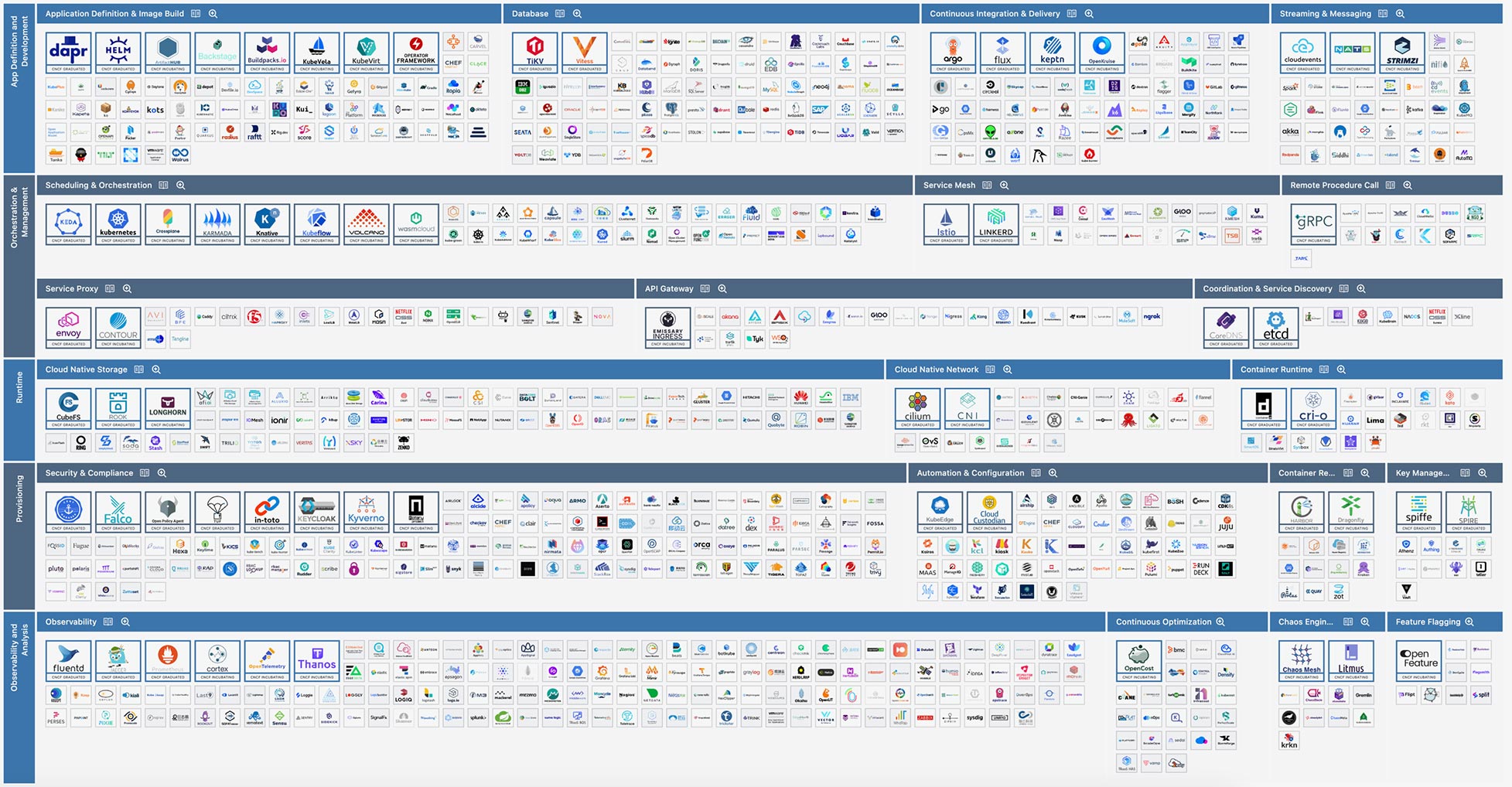Click grid icon beside Cloud Native Storage
Image resolution: width=1512 pixels, height=787 pixels.
click(139, 370)
